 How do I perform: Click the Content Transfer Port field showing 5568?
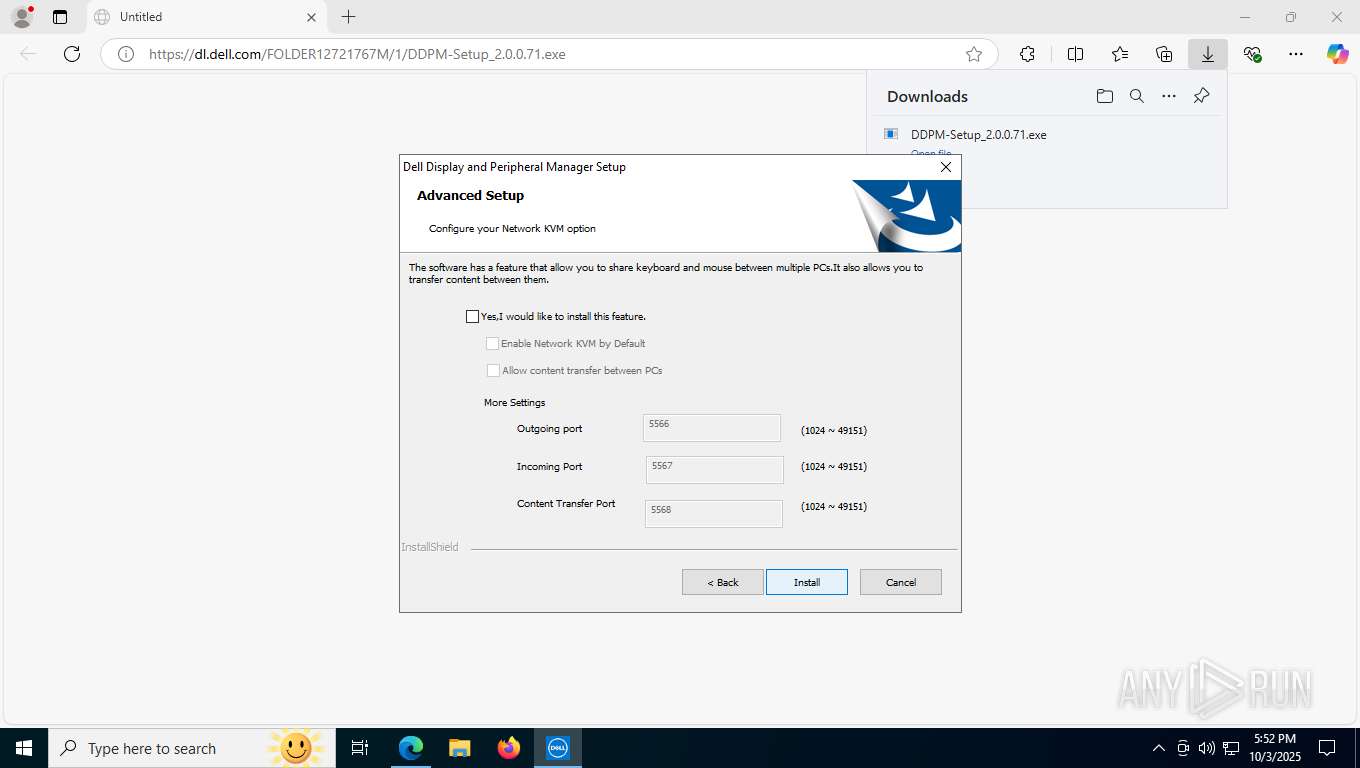coord(714,514)
